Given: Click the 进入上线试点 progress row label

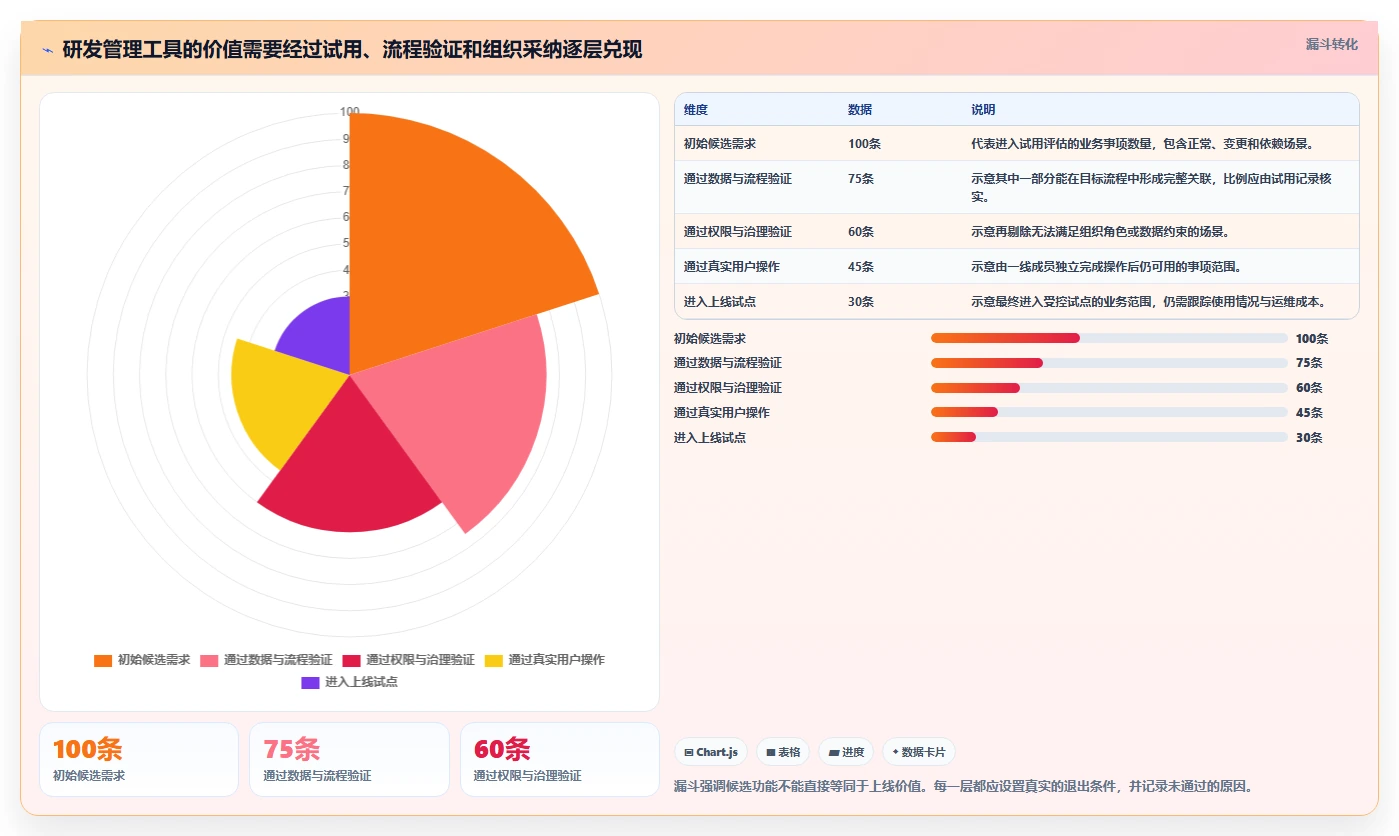Looking at the screenshot, I should [x=710, y=438].
